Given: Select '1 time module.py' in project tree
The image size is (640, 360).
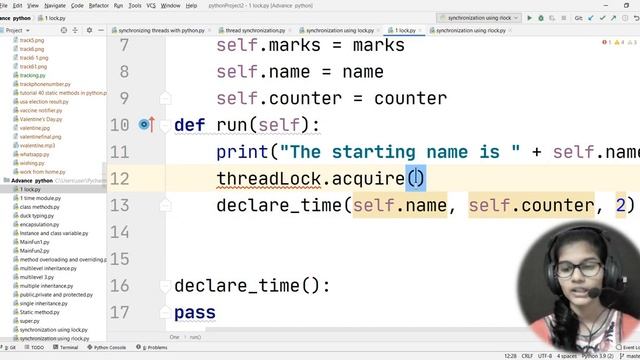Looking at the screenshot, I should [40, 198].
